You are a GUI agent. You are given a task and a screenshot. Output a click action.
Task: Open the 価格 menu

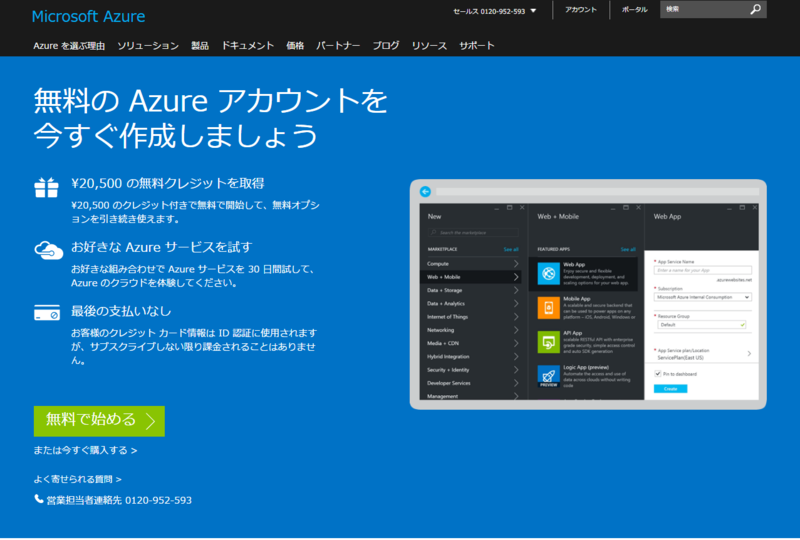coord(295,46)
